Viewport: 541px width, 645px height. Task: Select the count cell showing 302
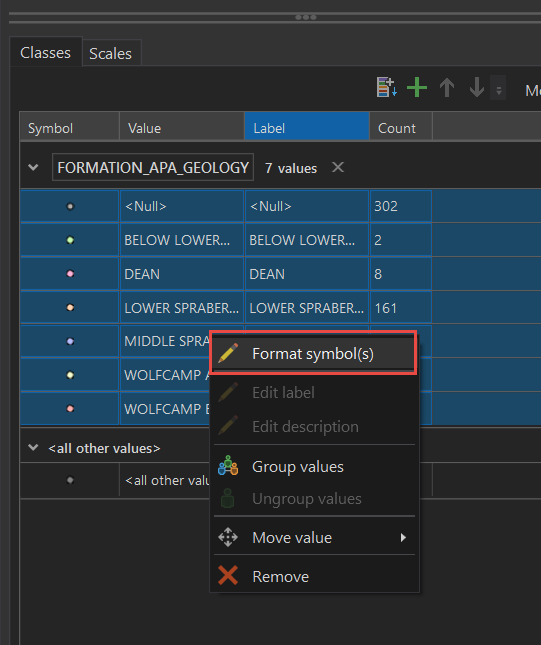pyautogui.click(x=401, y=206)
